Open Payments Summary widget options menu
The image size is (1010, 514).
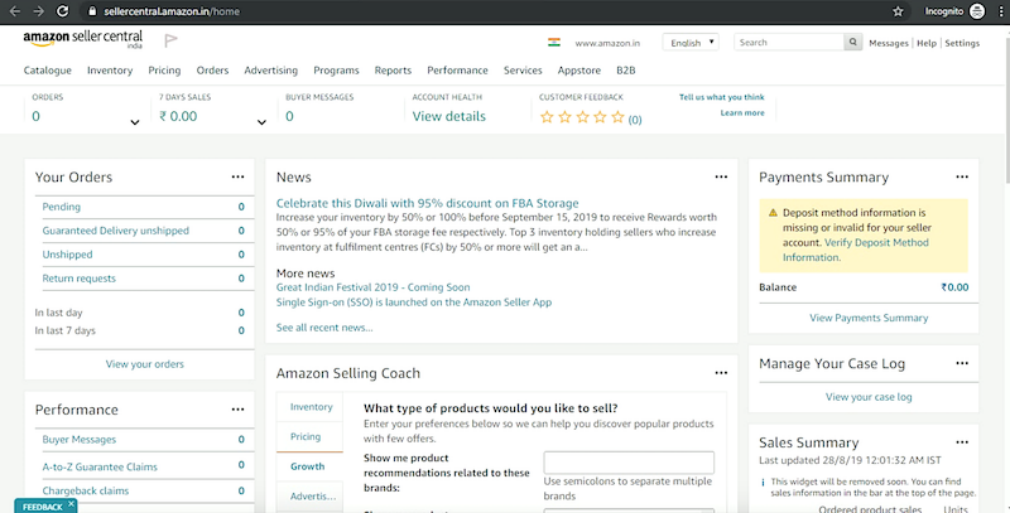tap(962, 176)
